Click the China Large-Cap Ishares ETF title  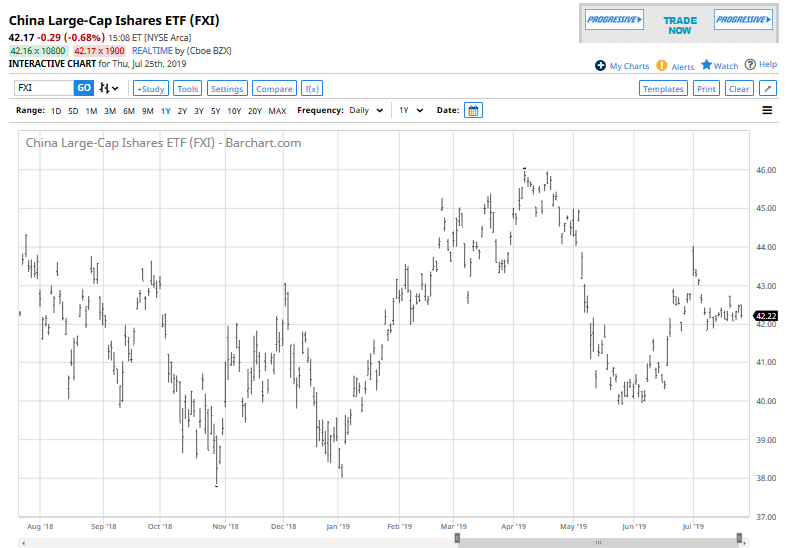(114, 21)
